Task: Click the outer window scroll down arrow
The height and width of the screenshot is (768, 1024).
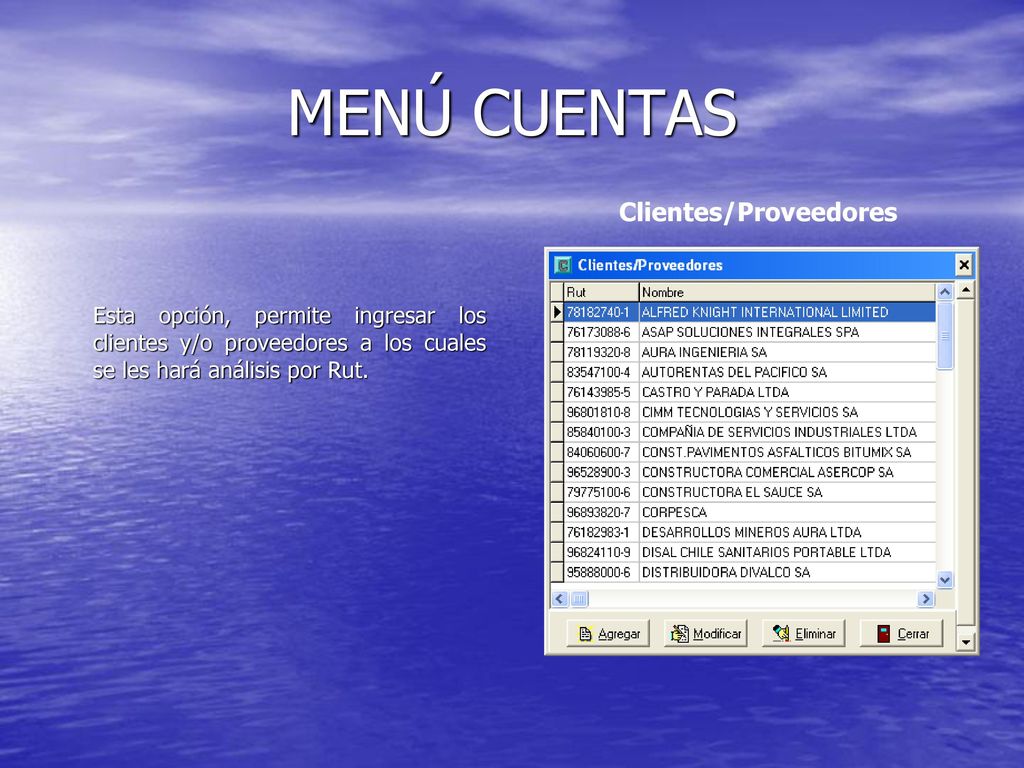Action: point(965,642)
